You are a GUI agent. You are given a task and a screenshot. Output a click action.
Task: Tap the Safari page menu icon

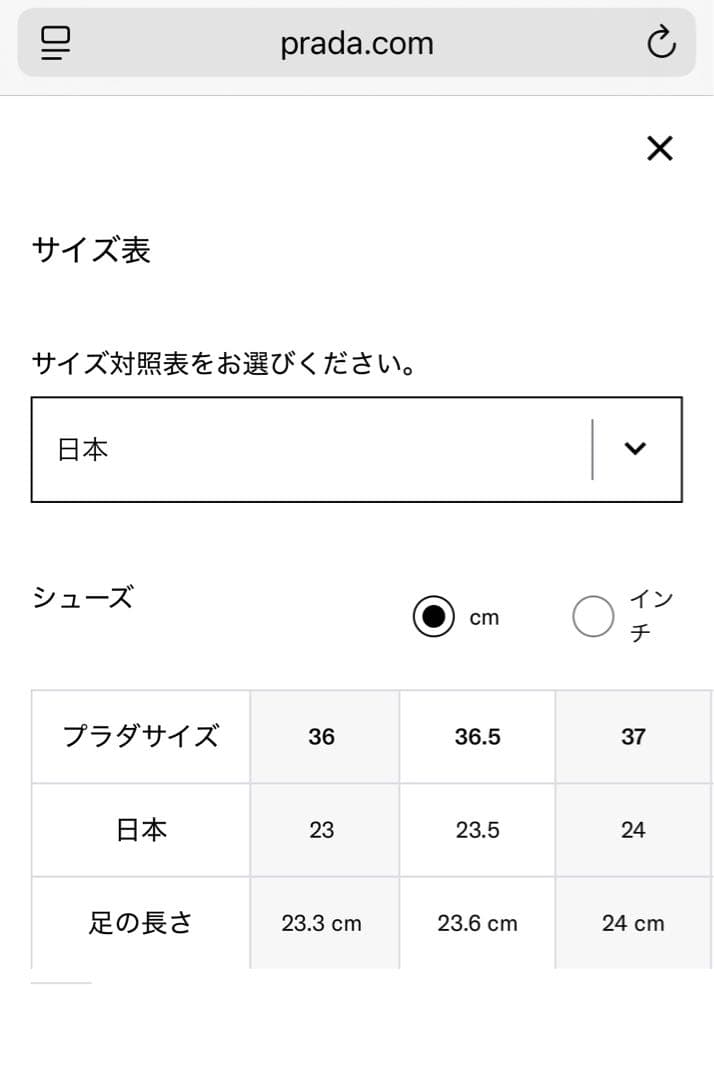[x=56, y=43]
